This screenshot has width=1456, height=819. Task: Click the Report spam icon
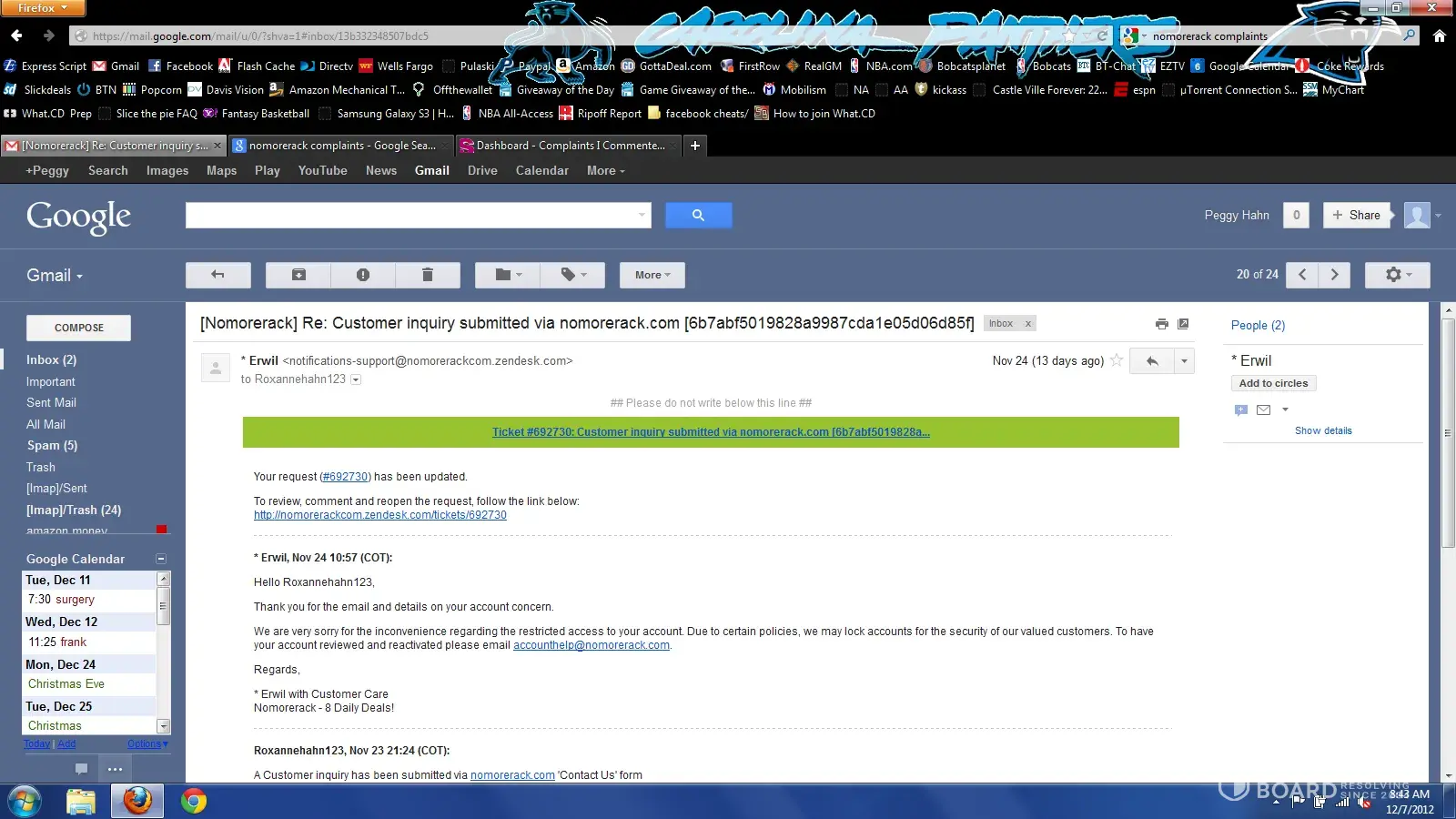coord(363,275)
